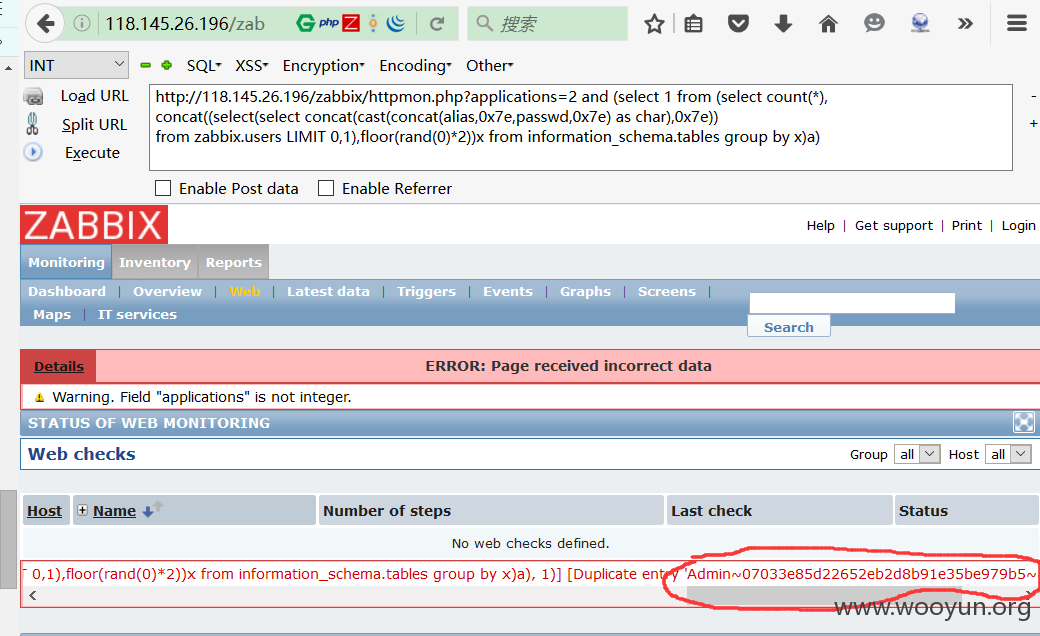Open the SQL menu
Screen dimensions: 1040x636
[204, 66]
